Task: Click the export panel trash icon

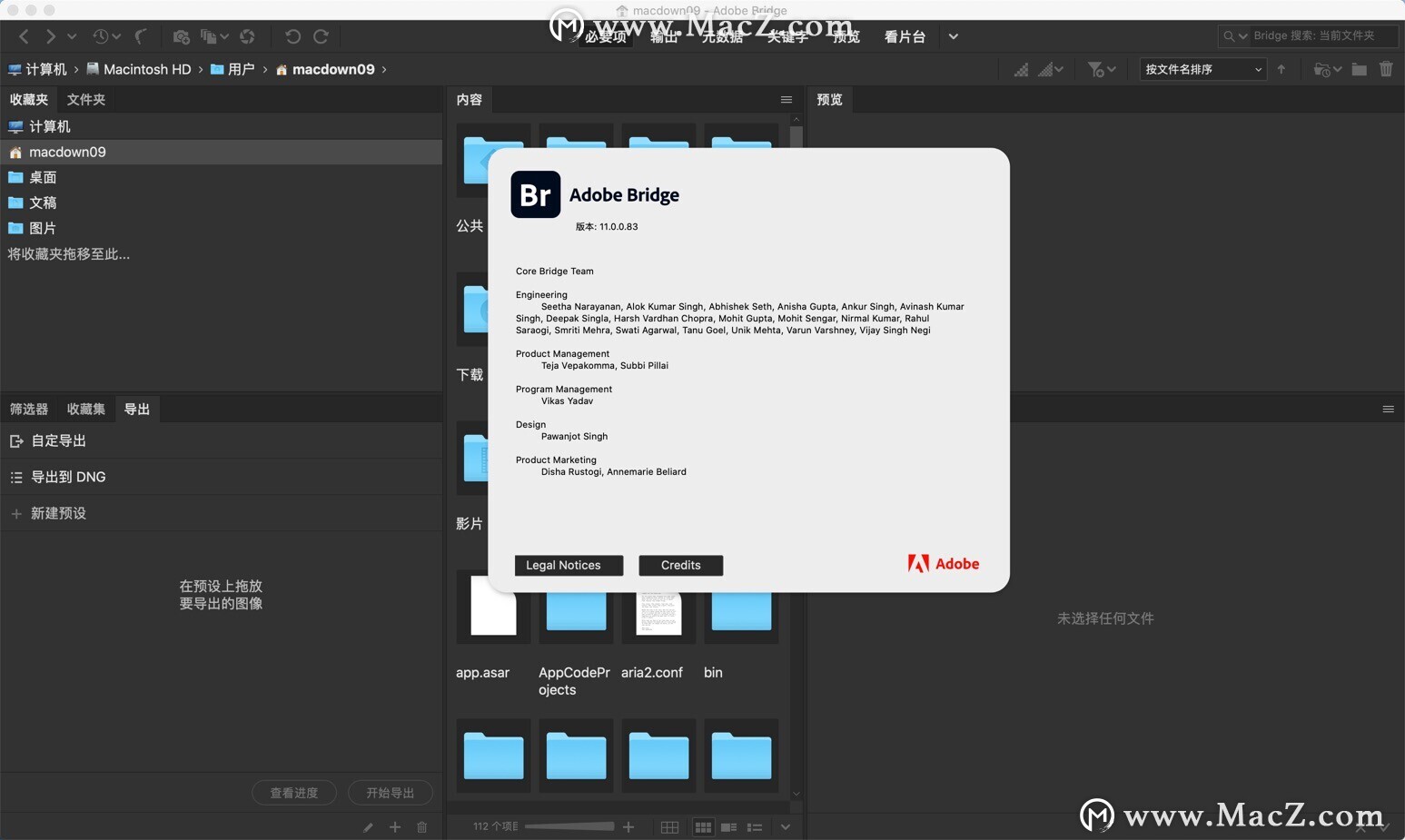Action: [421, 827]
